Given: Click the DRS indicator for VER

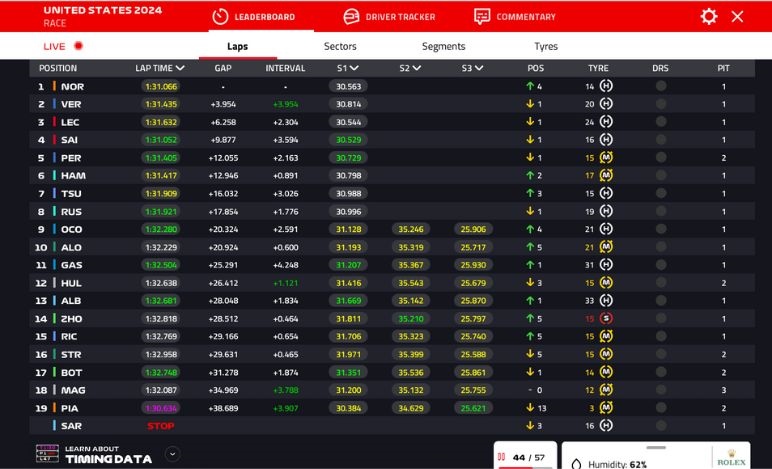Looking at the screenshot, I should (x=660, y=104).
